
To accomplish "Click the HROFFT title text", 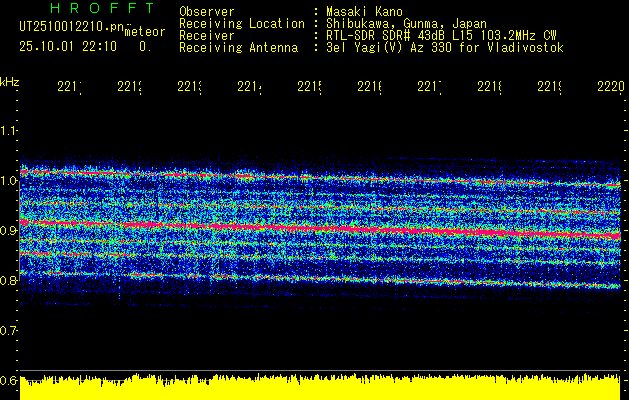I will pos(102,8).
